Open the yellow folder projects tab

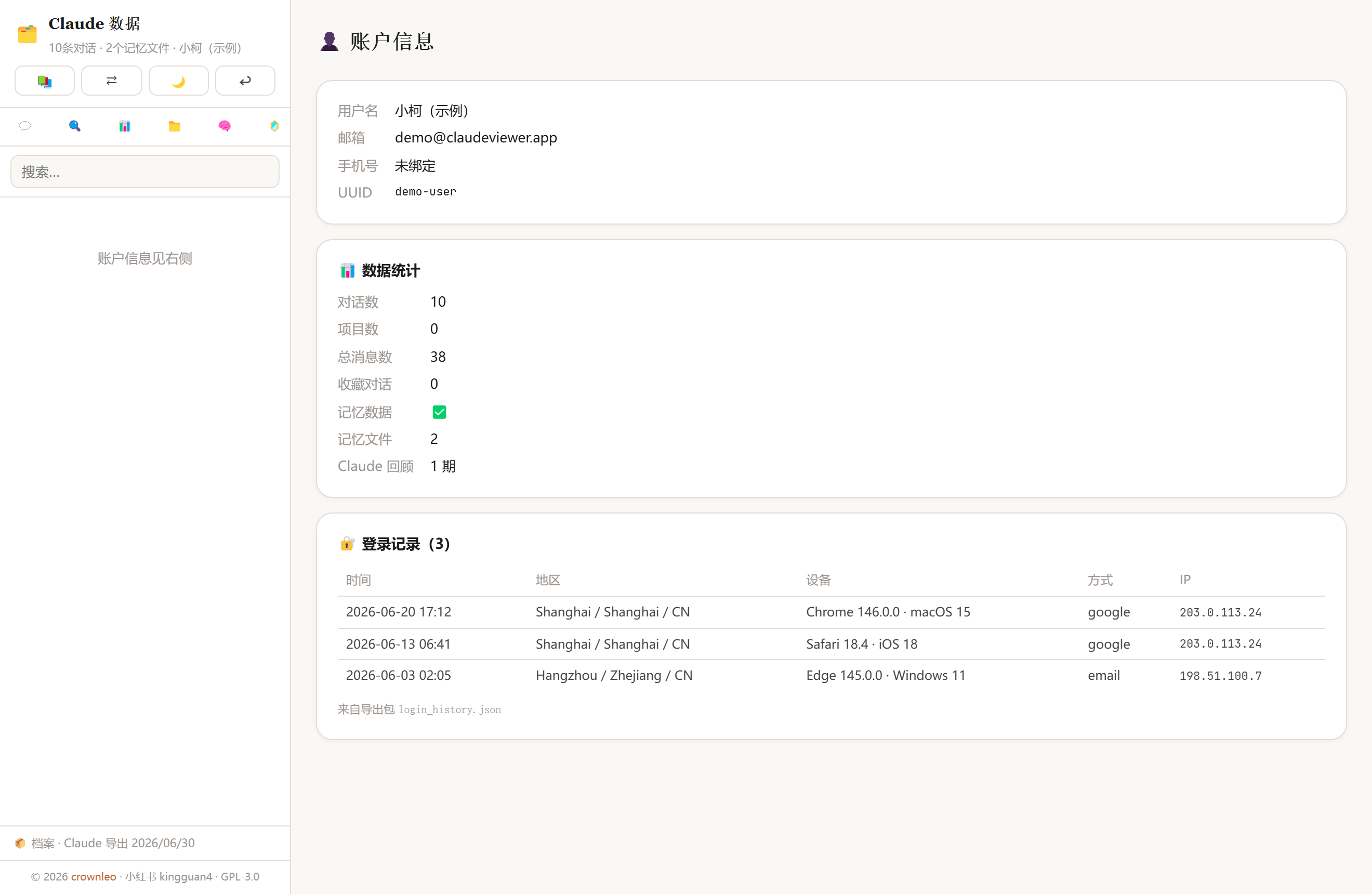pos(175,126)
